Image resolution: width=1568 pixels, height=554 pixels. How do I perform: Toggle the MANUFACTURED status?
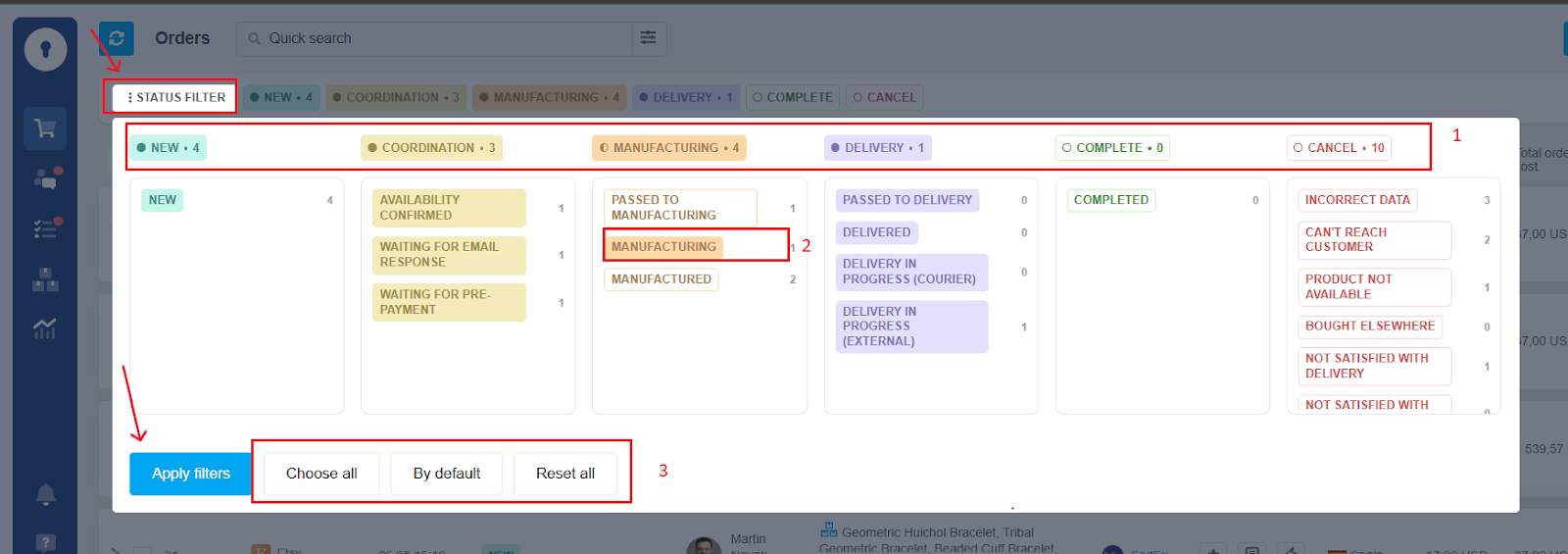661,279
